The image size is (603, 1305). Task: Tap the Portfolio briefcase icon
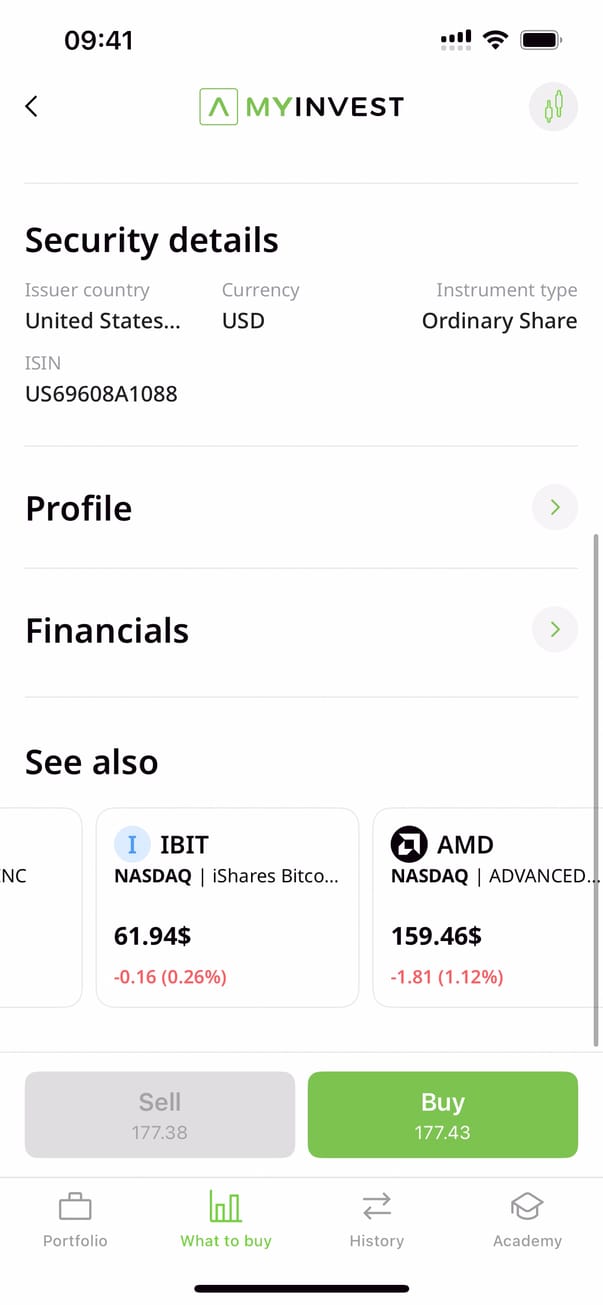tap(75, 1207)
